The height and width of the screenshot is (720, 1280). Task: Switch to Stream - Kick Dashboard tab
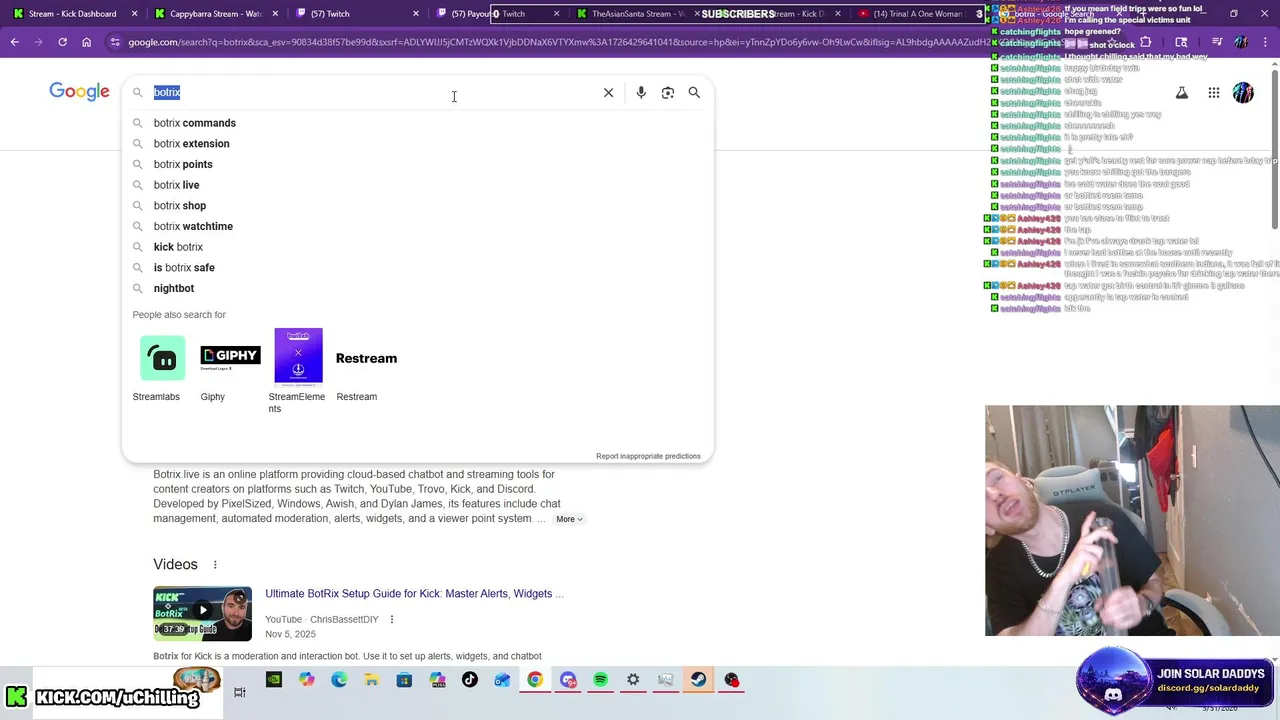(71, 14)
